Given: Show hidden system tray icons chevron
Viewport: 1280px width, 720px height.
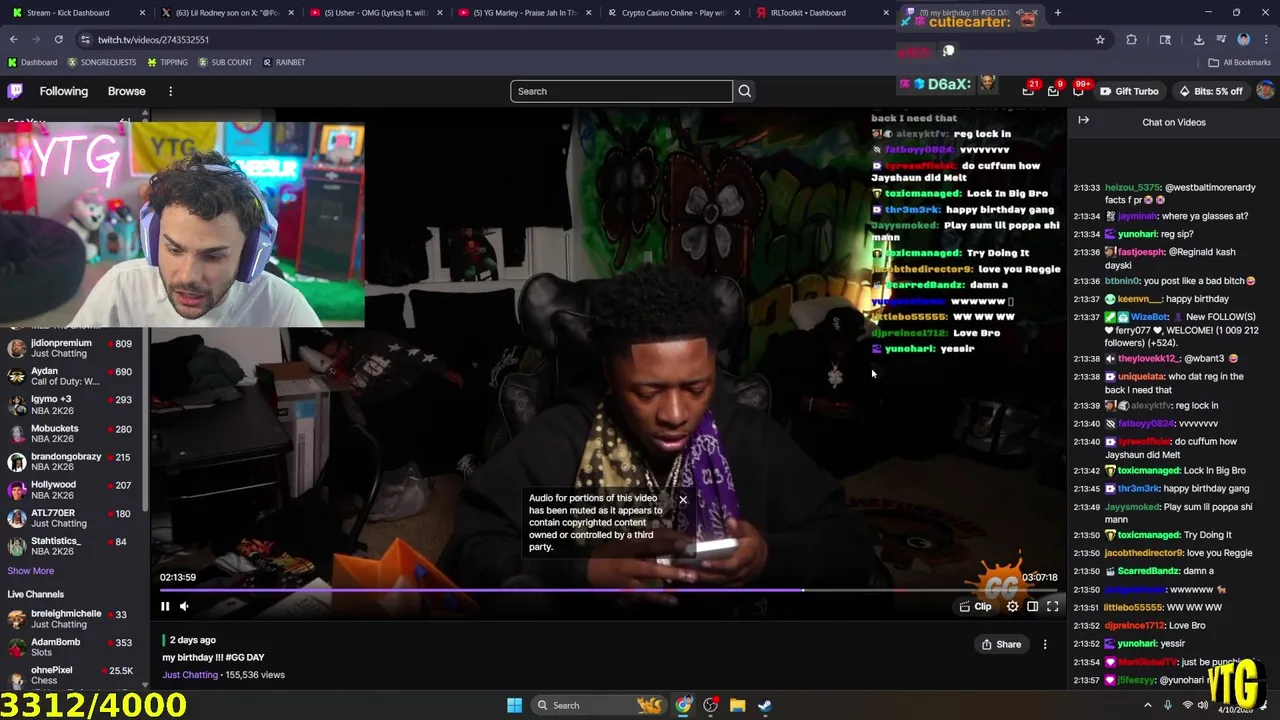Looking at the screenshot, I should (x=1147, y=705).
